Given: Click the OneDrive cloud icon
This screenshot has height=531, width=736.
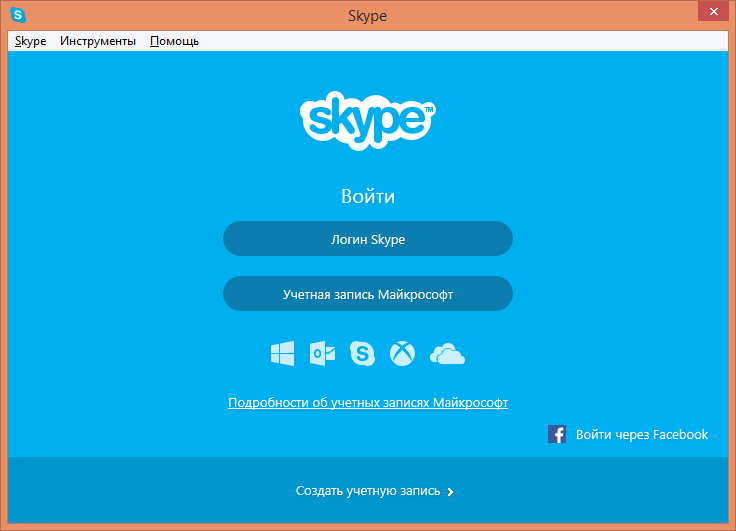Looking at the screenshot, I should 447,354.
